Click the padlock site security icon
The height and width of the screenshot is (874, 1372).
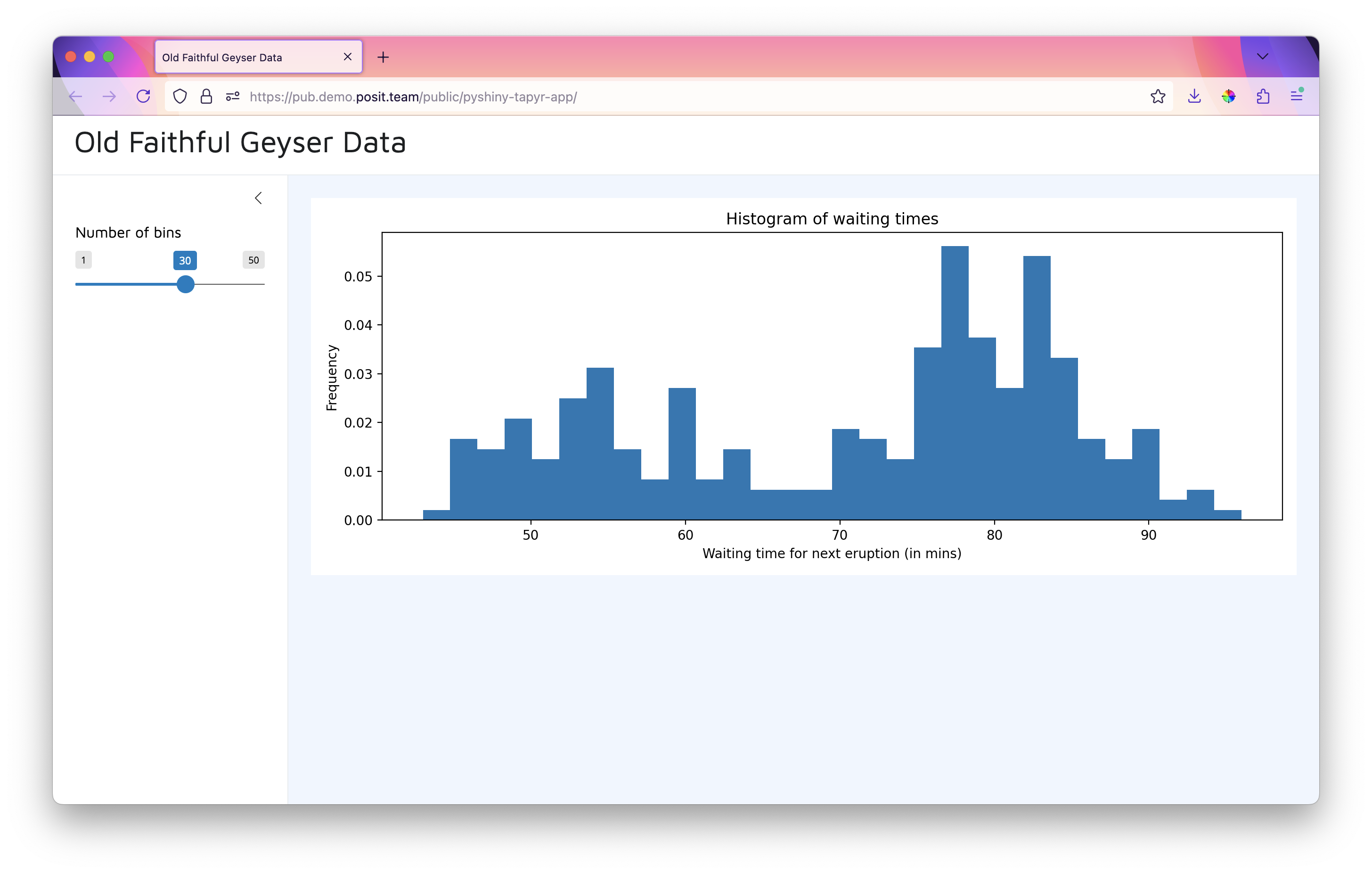point(206,96)
